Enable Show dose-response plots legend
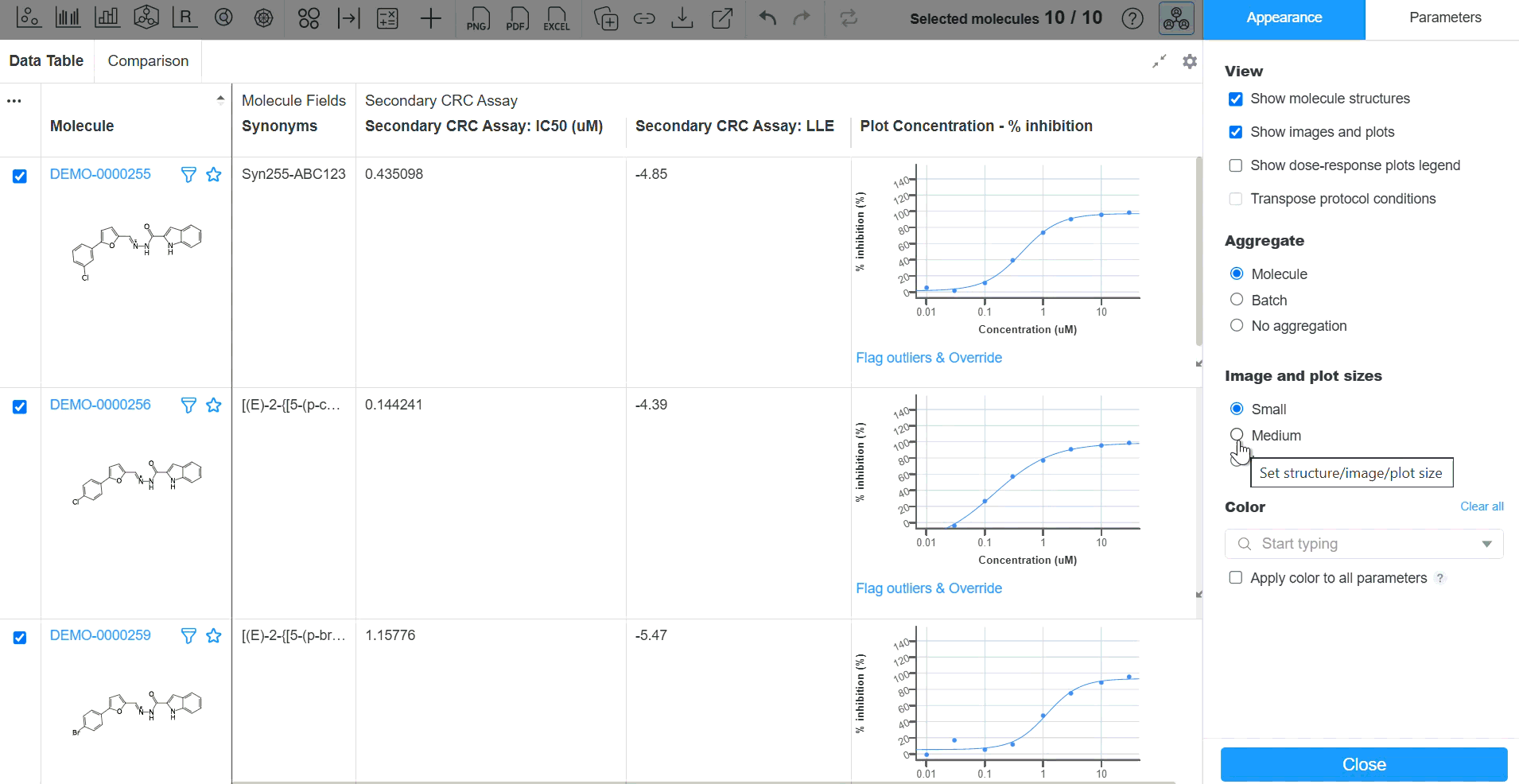Image resolution: width=1519 pixels, height=784 pixels. coord(1235,165)
